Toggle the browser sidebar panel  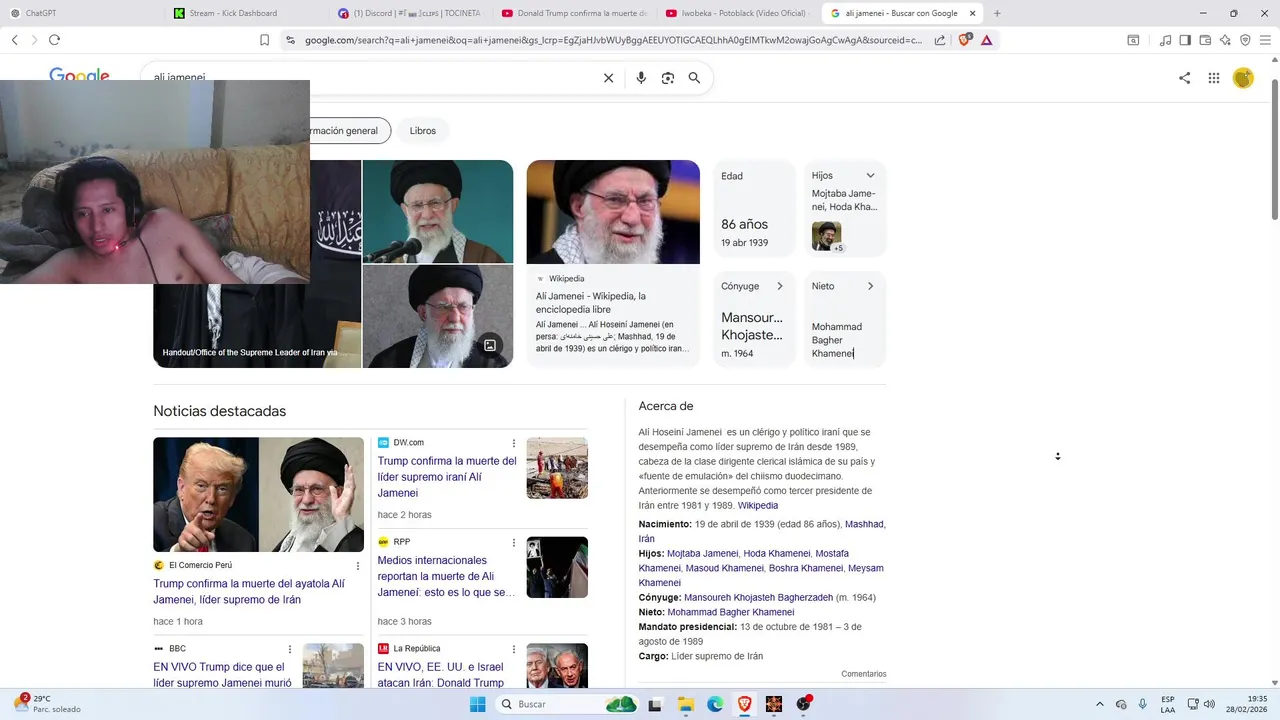(1185, 40)
